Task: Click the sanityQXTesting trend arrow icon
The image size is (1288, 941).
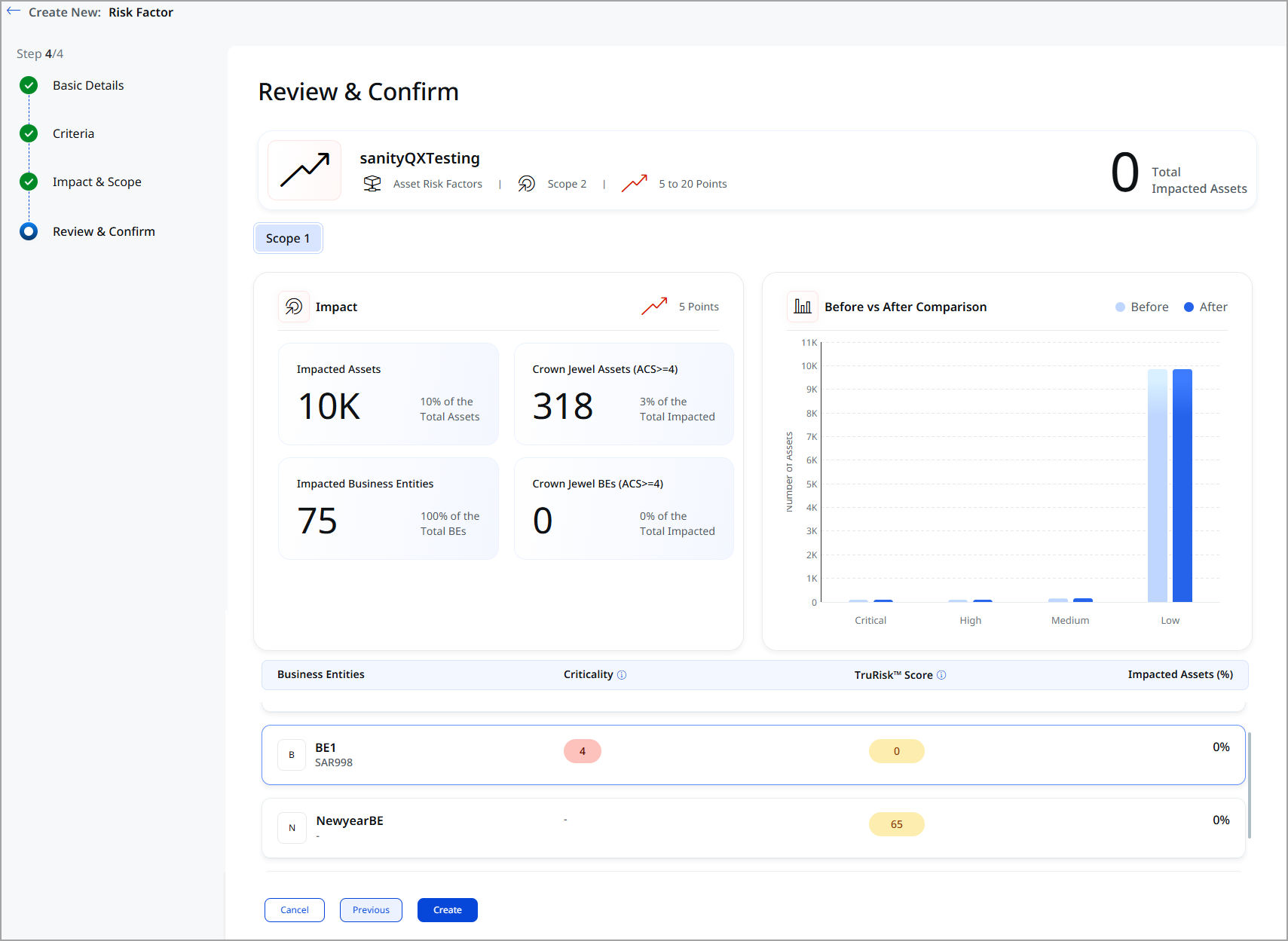Action: [x=304, y=170]
